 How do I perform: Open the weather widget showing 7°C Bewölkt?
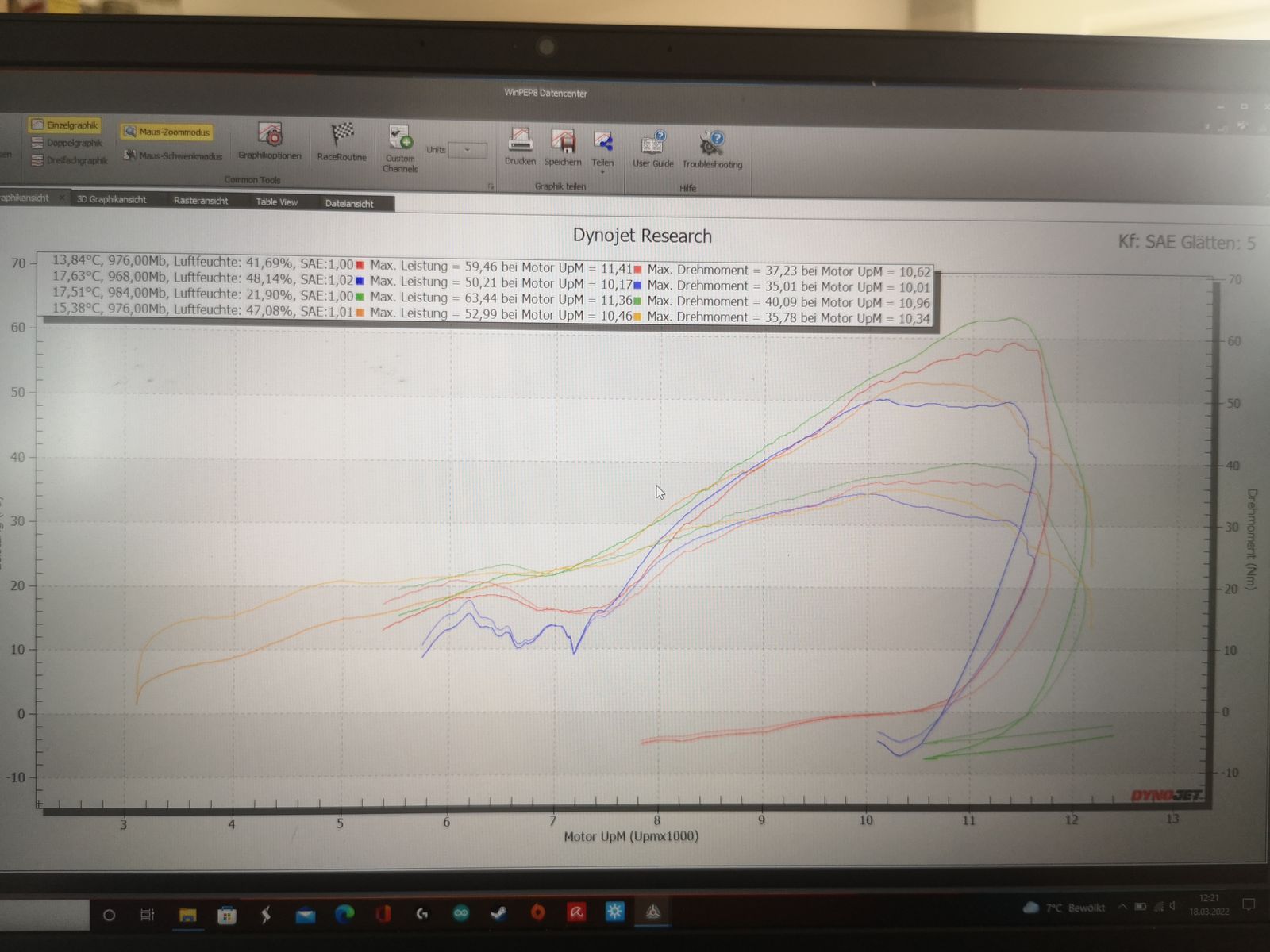coord(1064,908)
